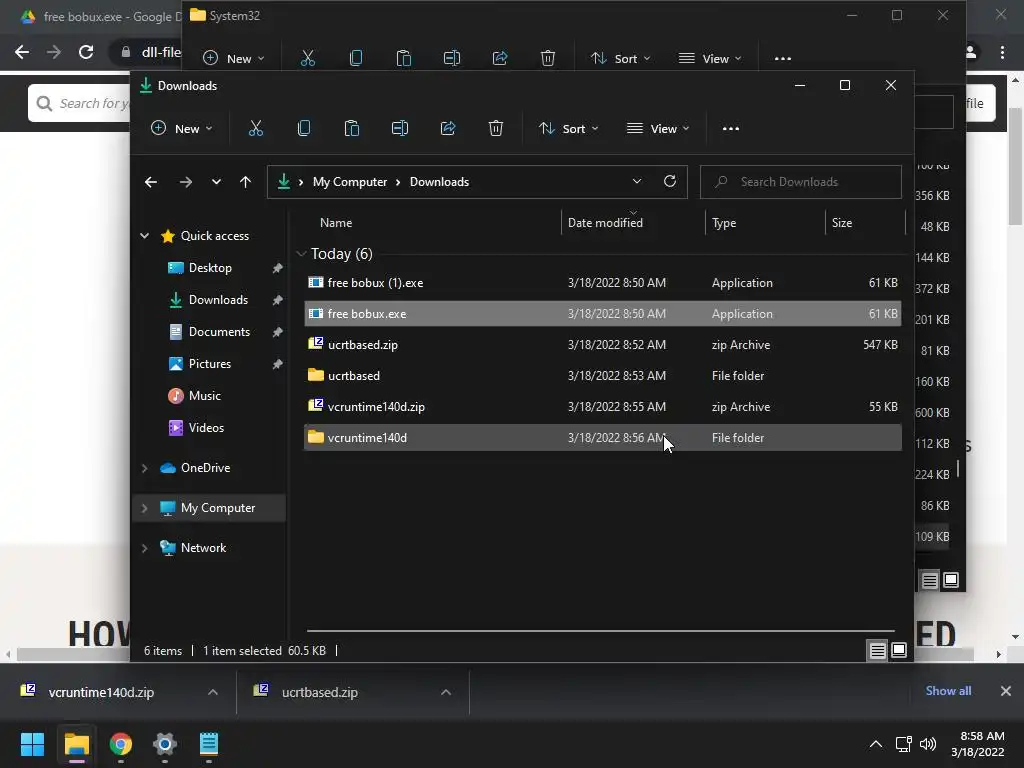Open See more options in Downloads toolbar
Screen dimensions: 1024x768
[x=731, y=129]
